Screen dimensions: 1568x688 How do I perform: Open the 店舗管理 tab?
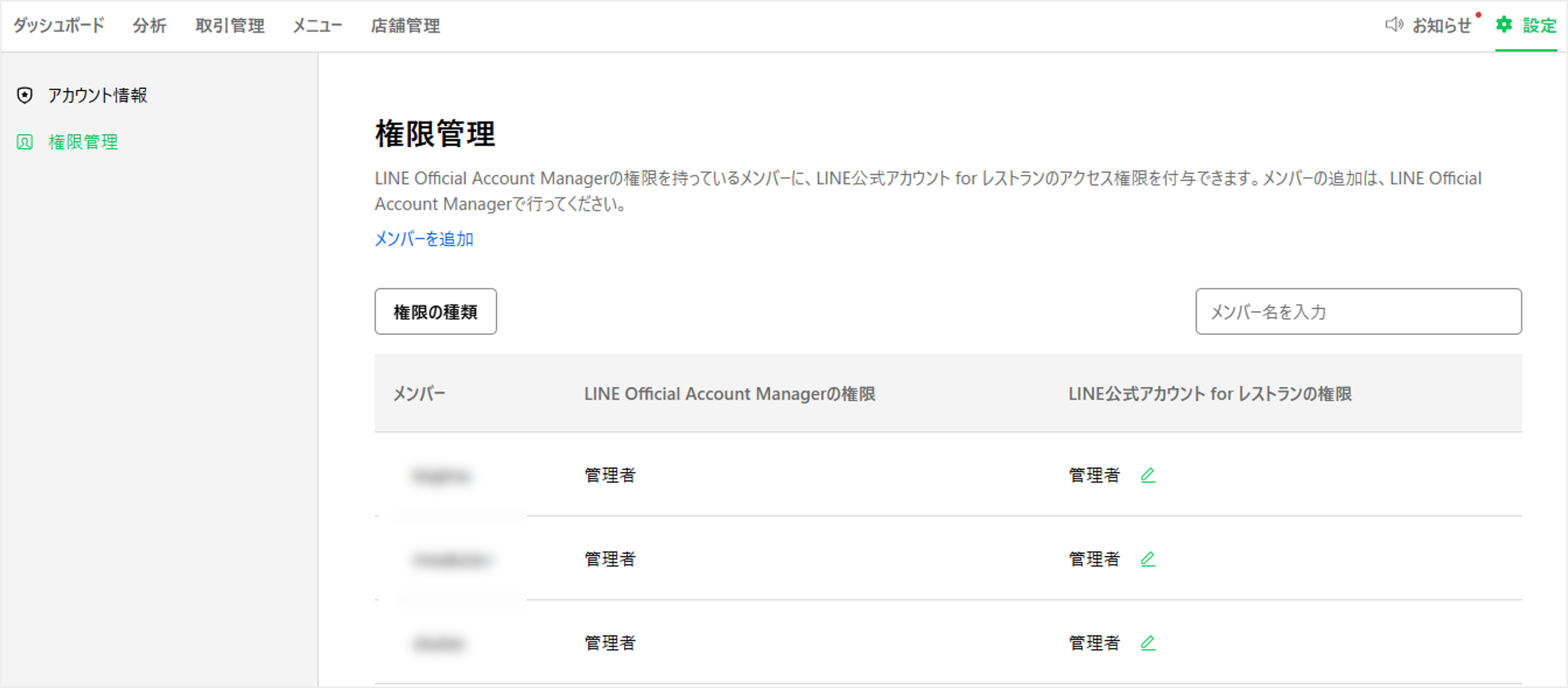(x=405, y=25)
